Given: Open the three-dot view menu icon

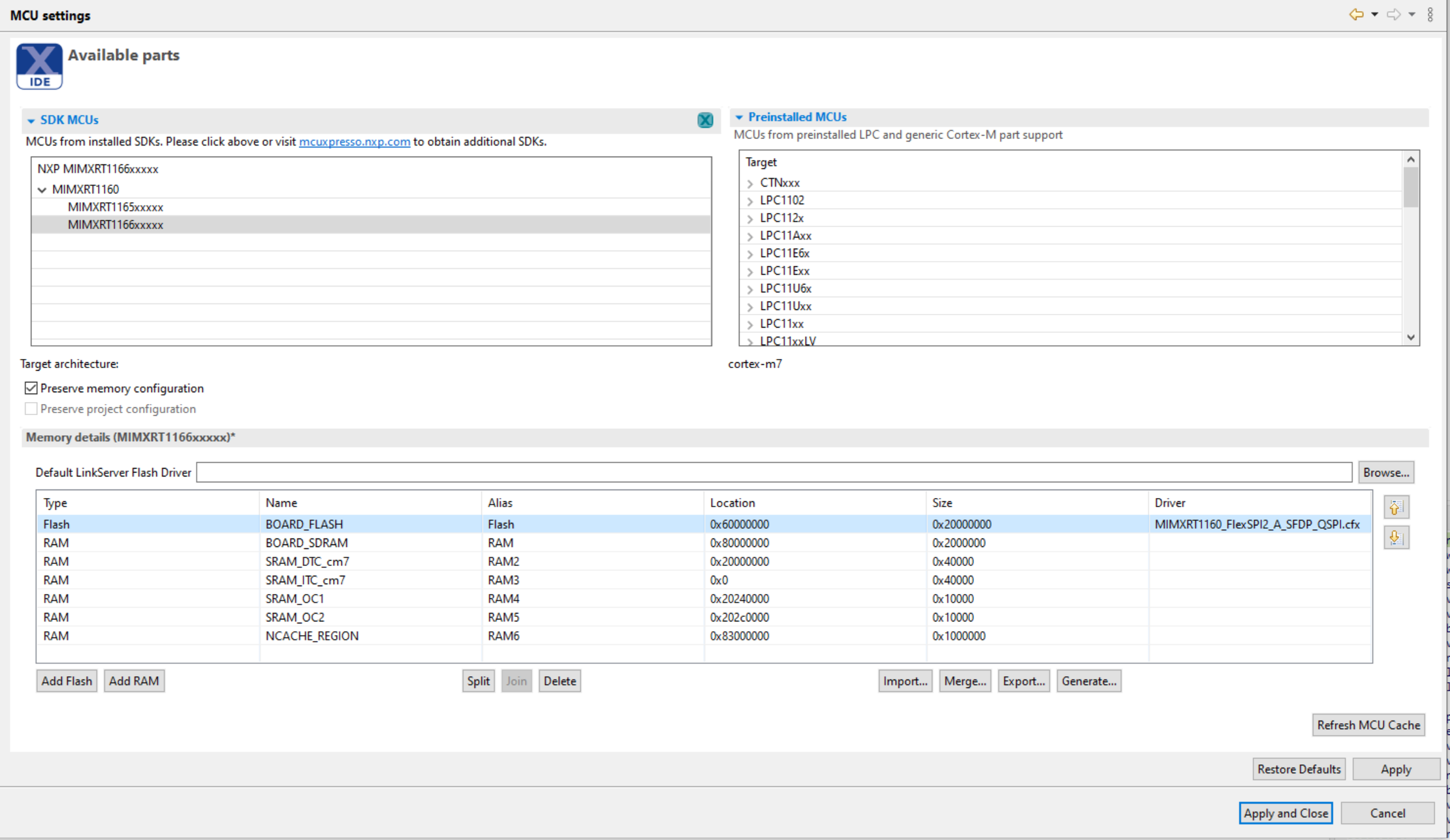Looking at the screenshot, I should tap(1430, 14).
